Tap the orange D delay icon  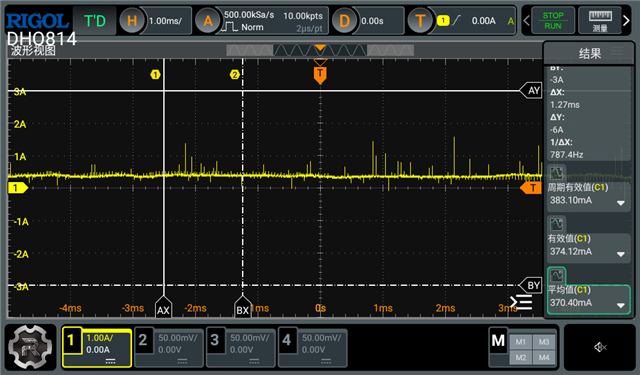(x=344, y=20)
